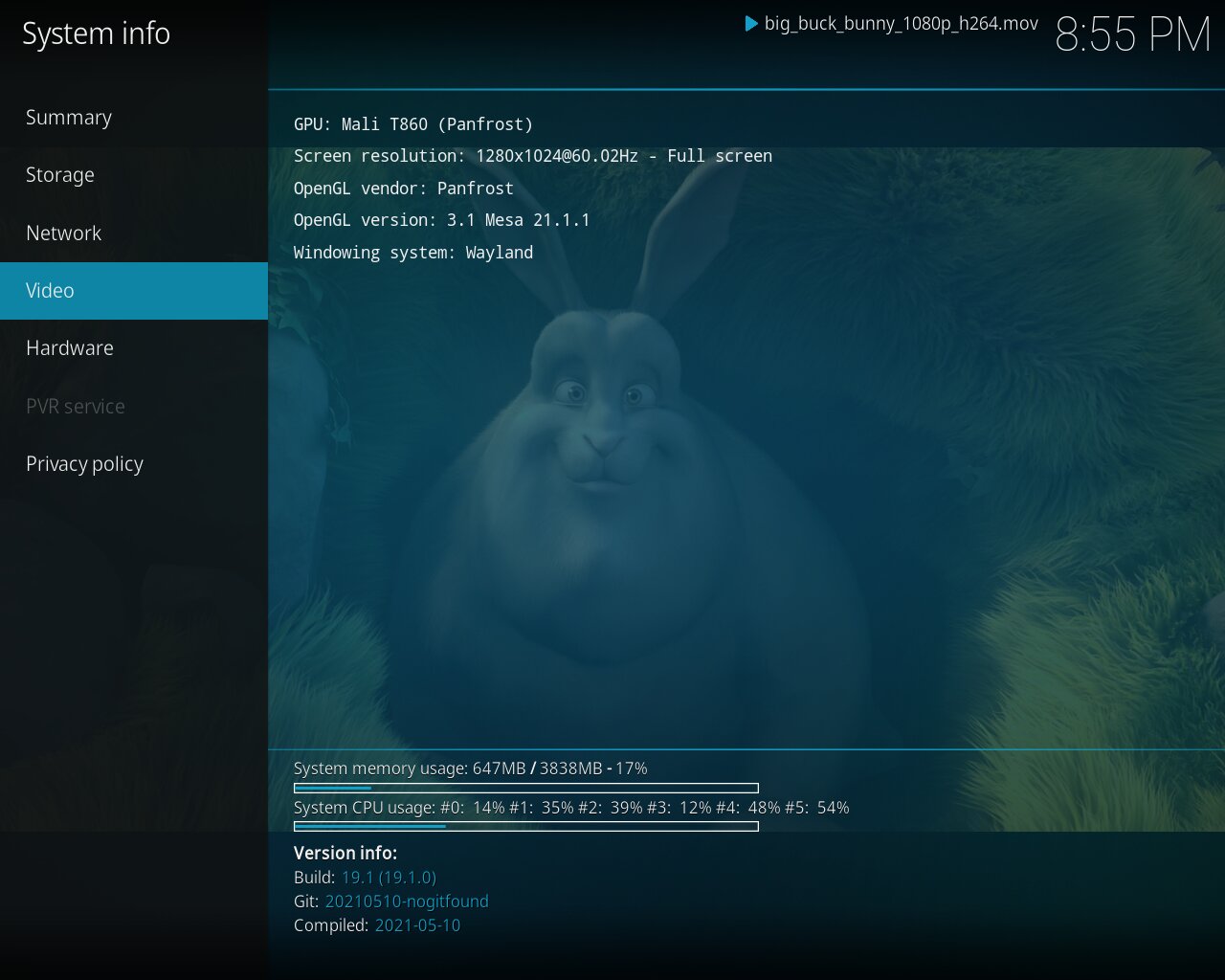The image size is (1225, 980).
Task: Open the Hardware info panel
Action: (69, 347)
